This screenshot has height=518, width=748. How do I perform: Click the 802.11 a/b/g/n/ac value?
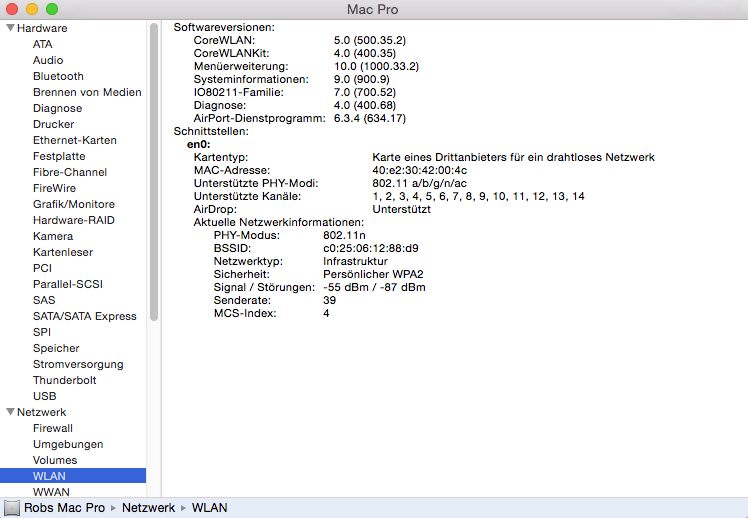click(x=419, y=183)
